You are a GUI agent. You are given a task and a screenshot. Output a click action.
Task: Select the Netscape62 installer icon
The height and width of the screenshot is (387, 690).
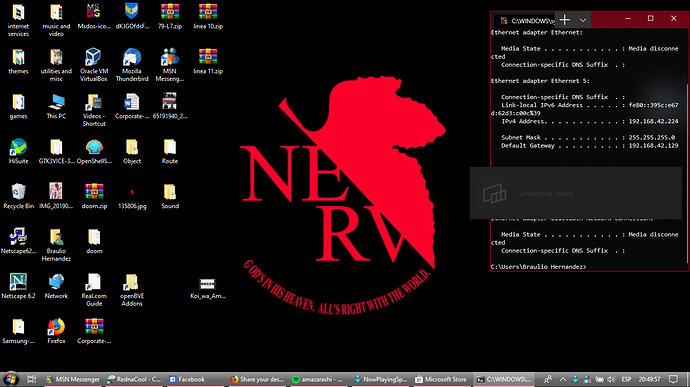click(18, 241)
